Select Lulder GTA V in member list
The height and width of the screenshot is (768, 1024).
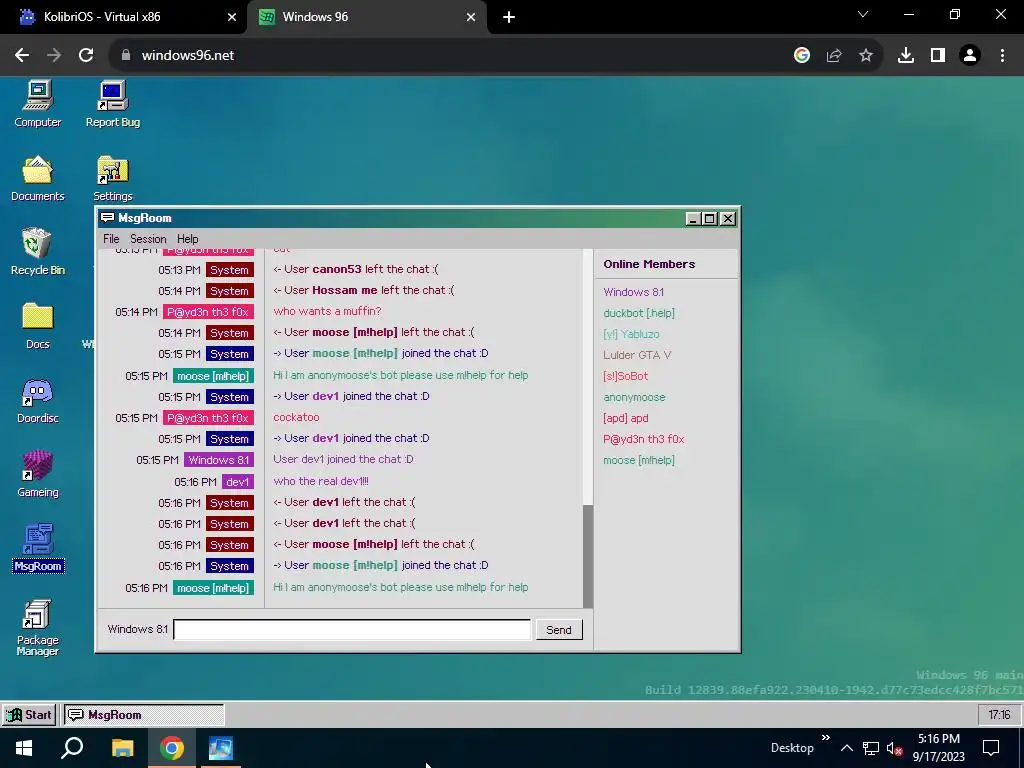coord(637,355)
